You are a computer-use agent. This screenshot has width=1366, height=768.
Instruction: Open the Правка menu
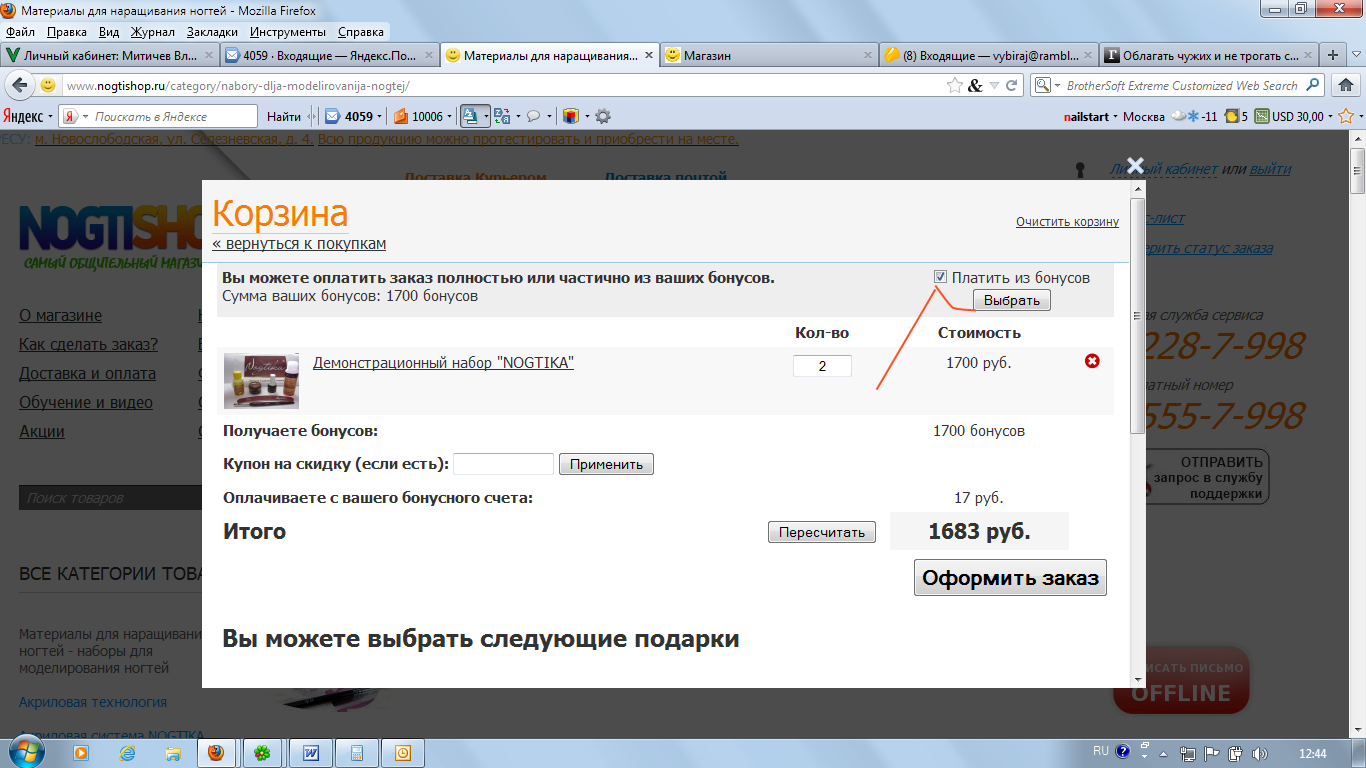click(67, 32)
